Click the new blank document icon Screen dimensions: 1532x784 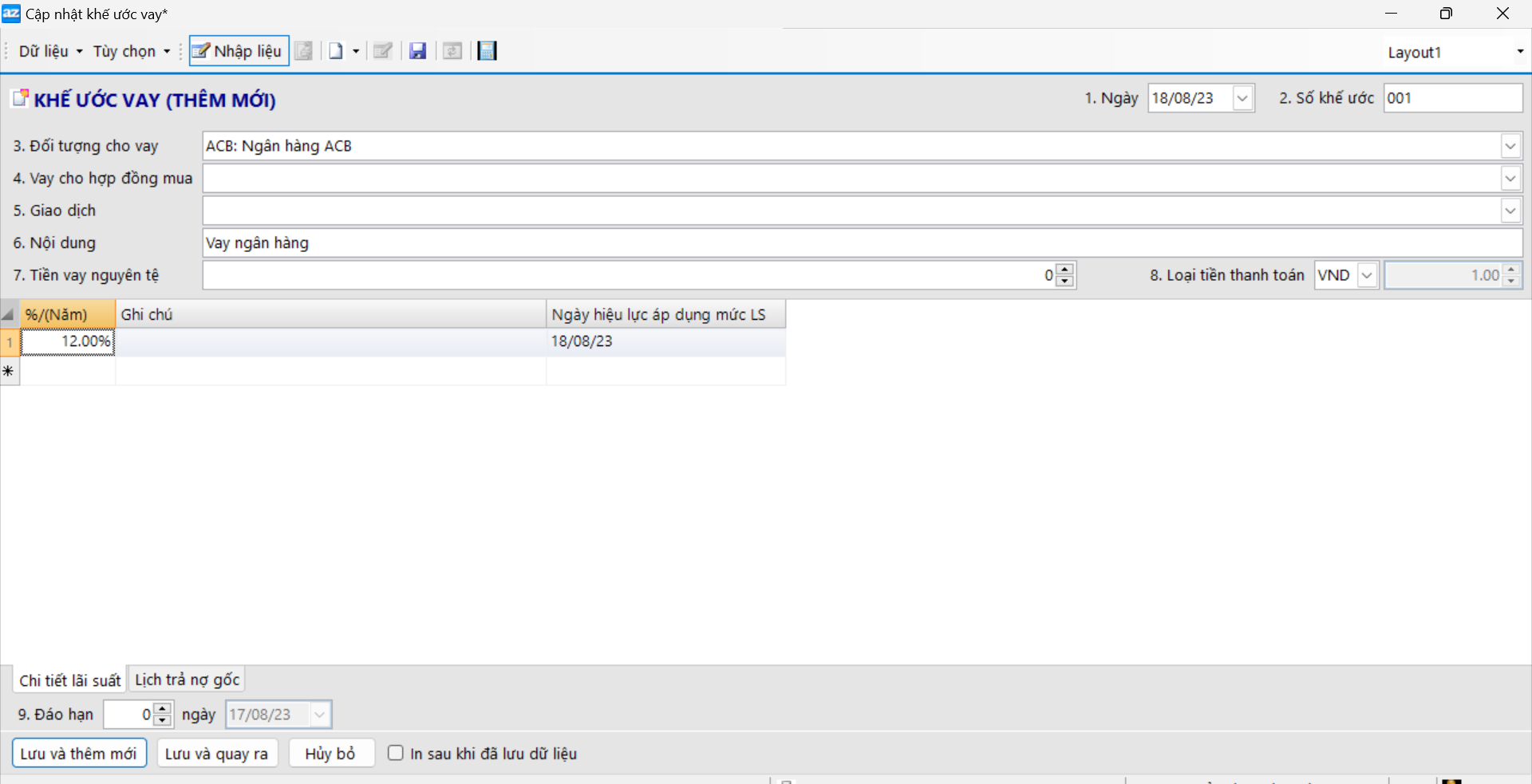click(x=336, y=51)
